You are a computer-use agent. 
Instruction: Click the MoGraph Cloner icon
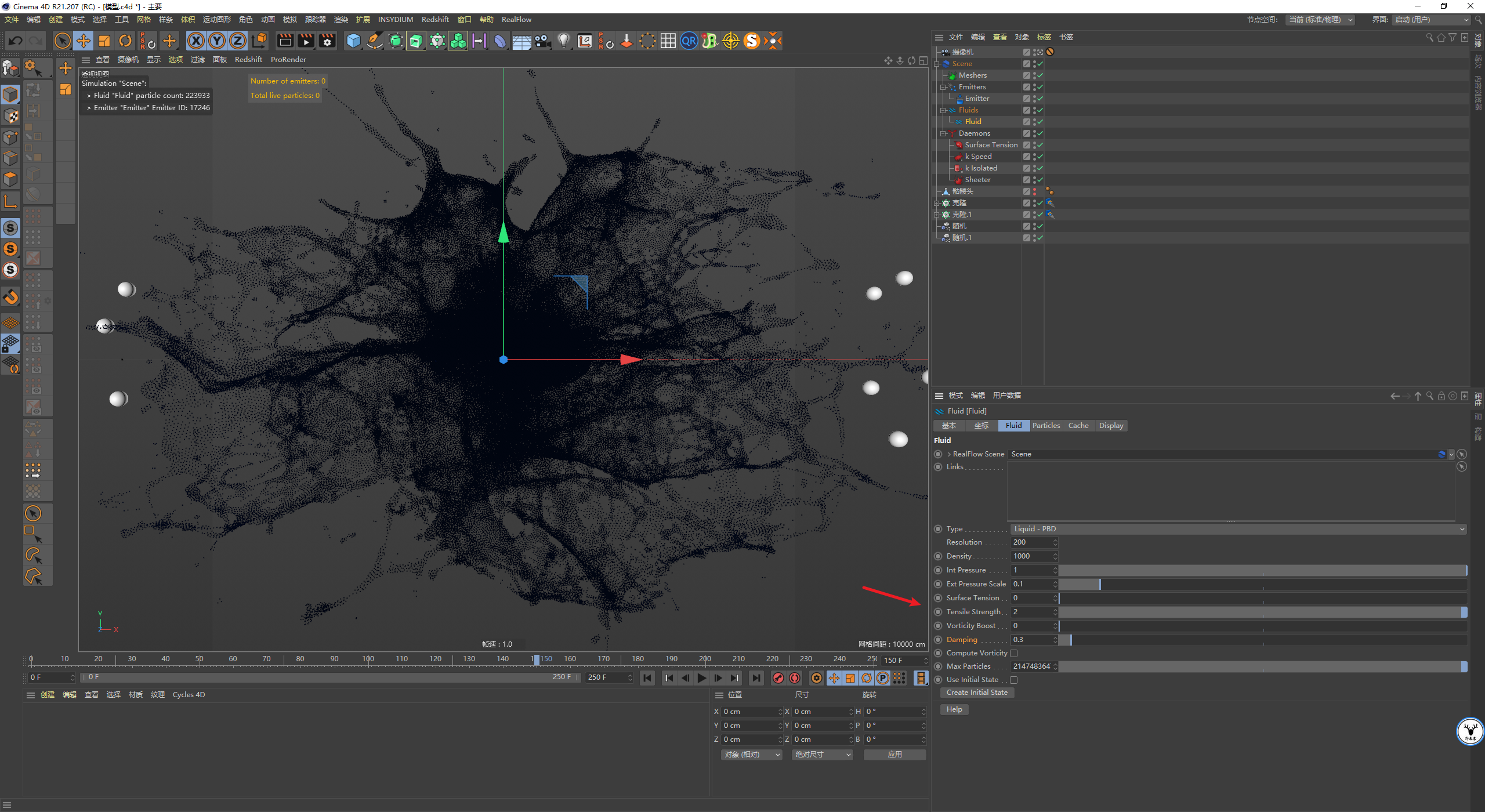click(x=437, y=41)
